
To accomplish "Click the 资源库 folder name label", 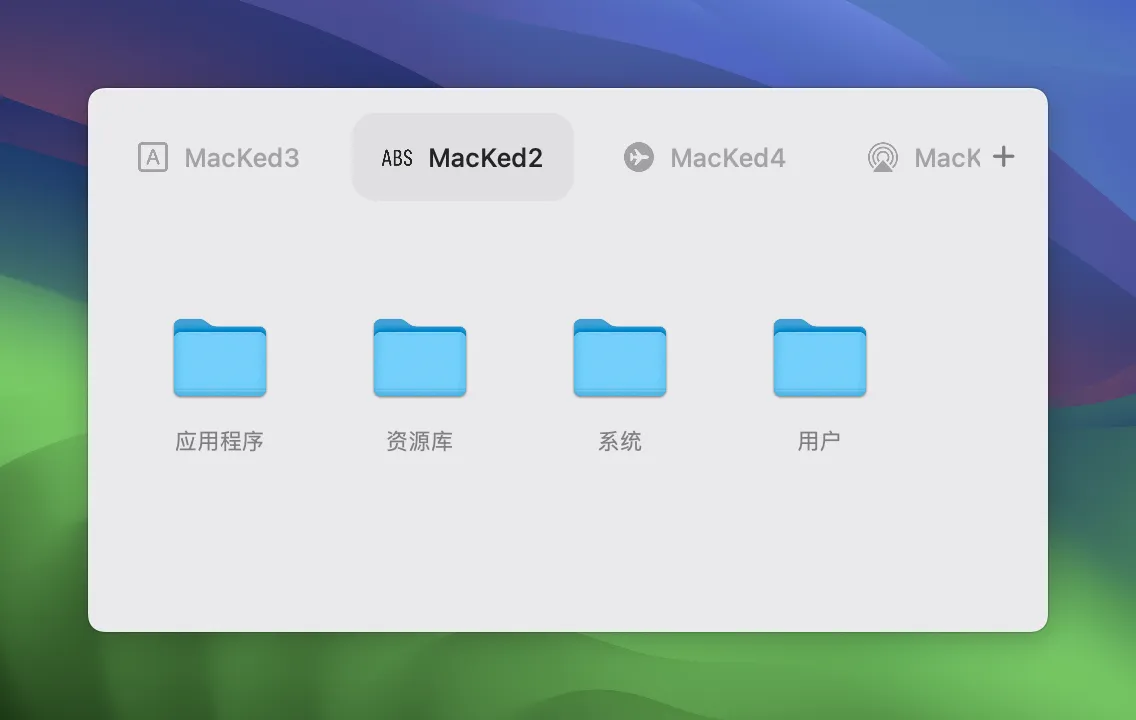I will [420, 441].
